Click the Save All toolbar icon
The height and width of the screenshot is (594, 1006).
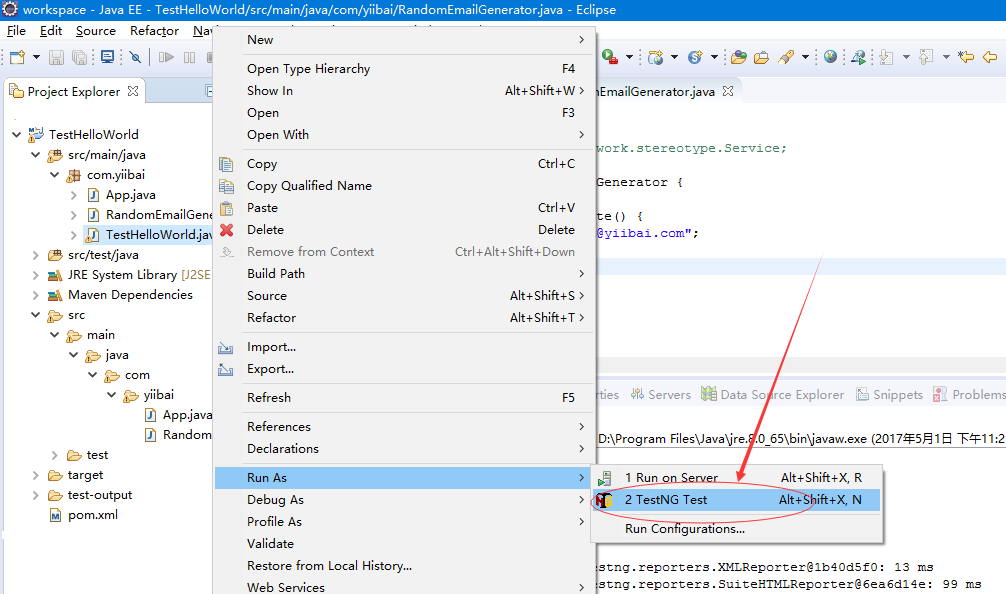click(x=80, y=57)
